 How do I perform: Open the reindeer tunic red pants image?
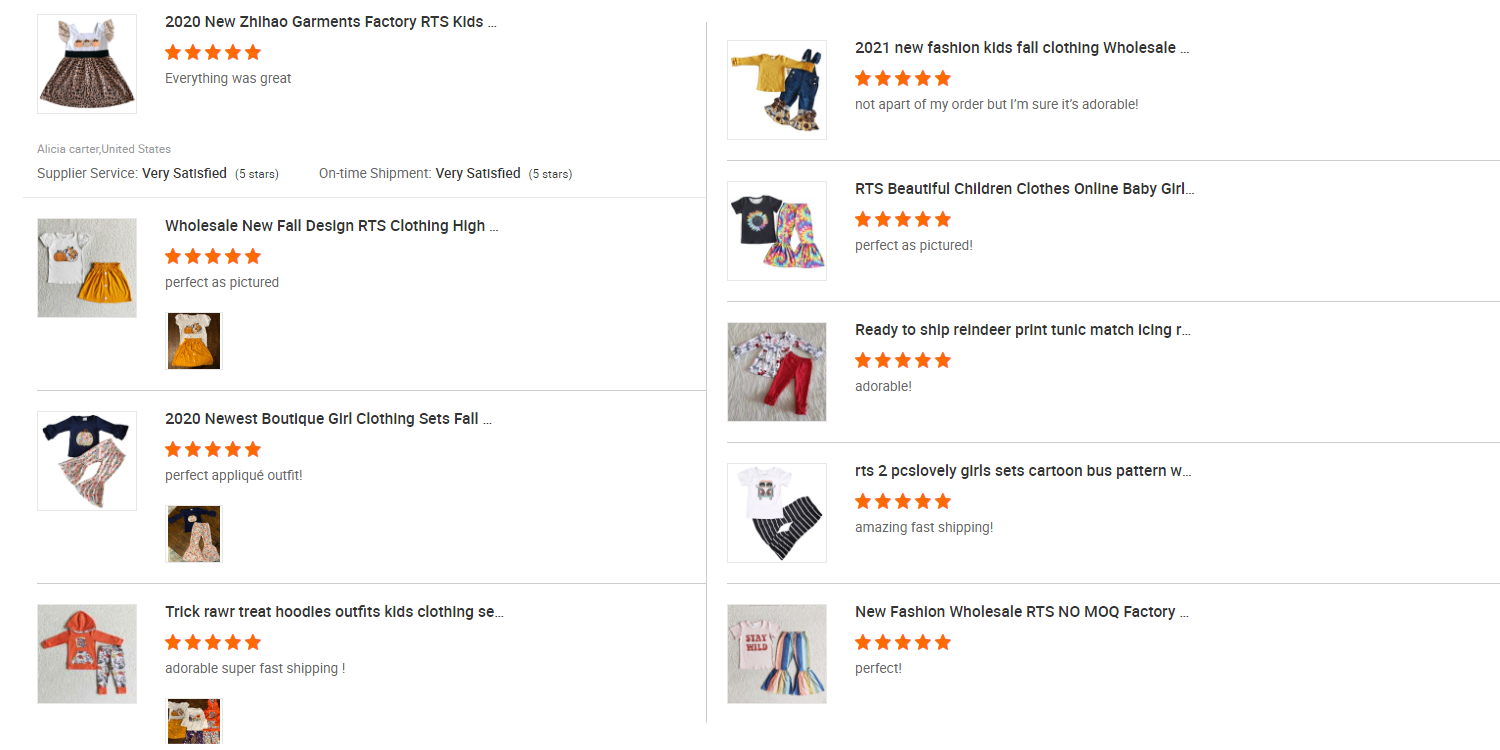(777, 372)
